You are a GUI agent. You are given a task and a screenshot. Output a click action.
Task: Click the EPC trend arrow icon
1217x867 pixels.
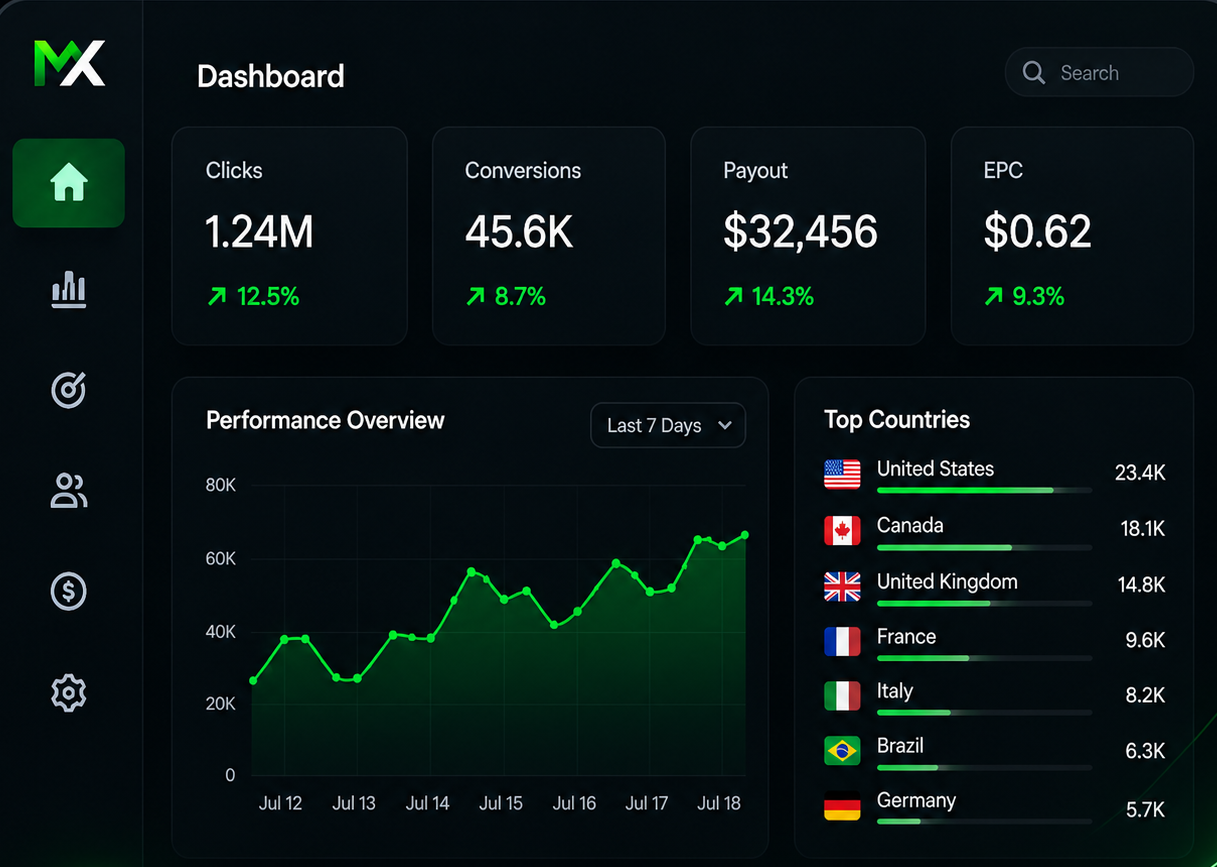pos(994,296)
